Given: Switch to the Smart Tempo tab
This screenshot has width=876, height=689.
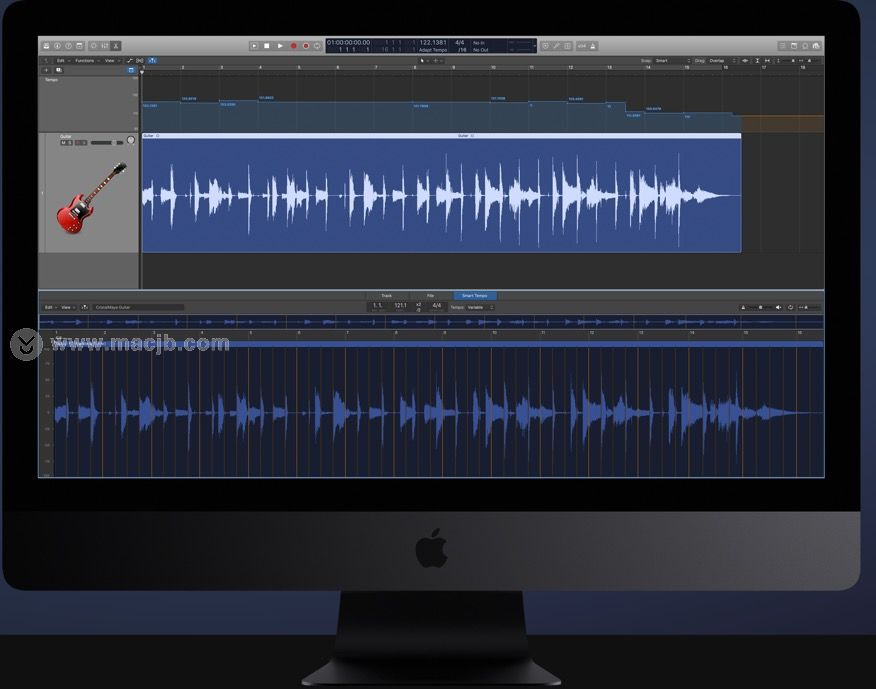Looking at the screenshot, I should [x=475, y=296].
